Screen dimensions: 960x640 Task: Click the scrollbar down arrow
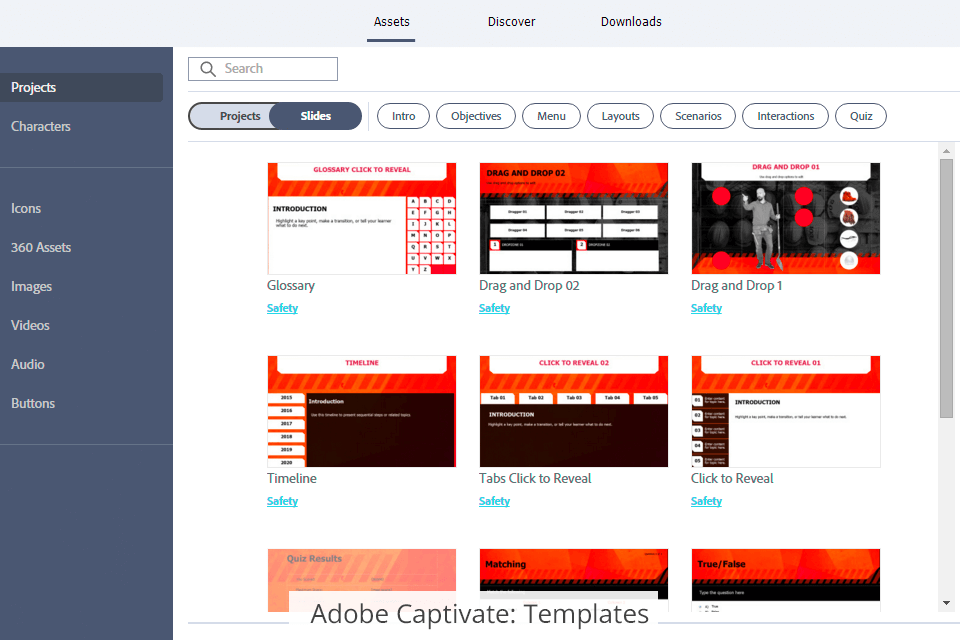pos(946,603)
